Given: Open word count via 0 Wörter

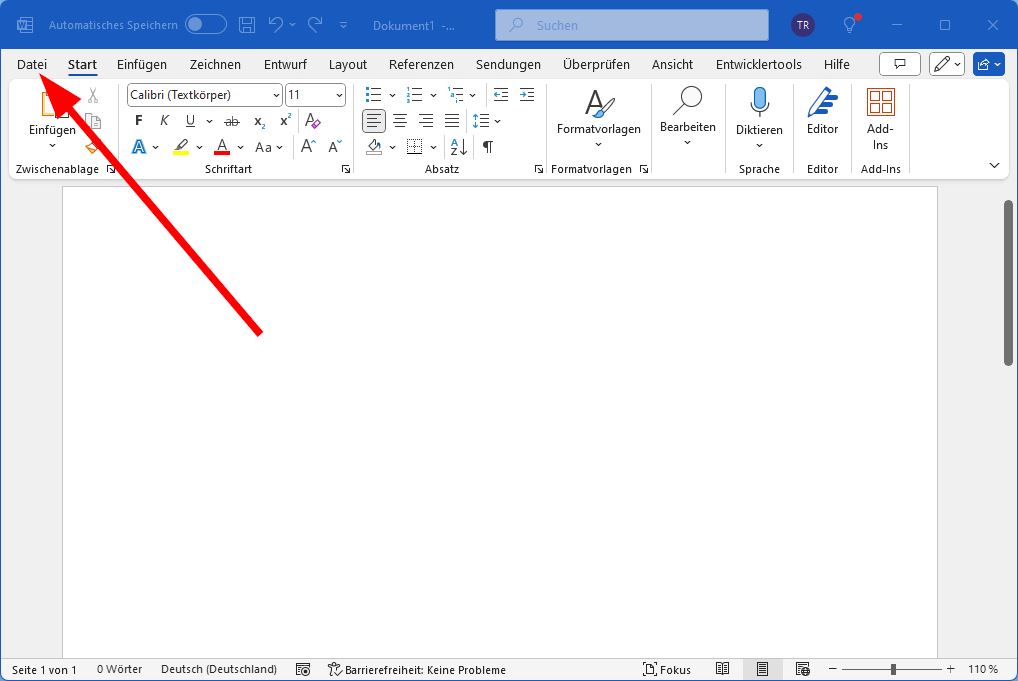Looking at the screenshot, I should (x=119, y=669).
